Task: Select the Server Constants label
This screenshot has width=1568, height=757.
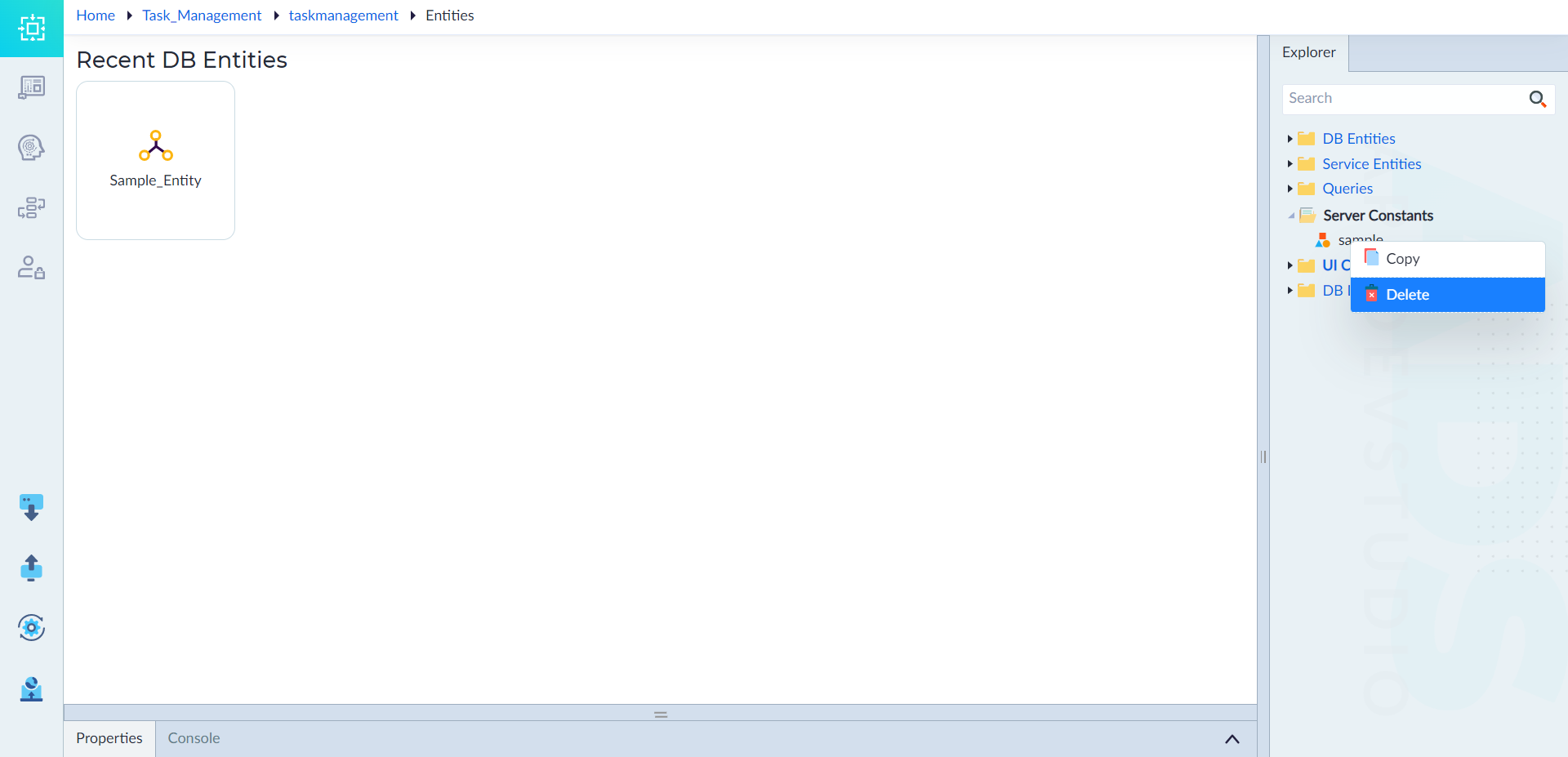Action: point(1378,216)
